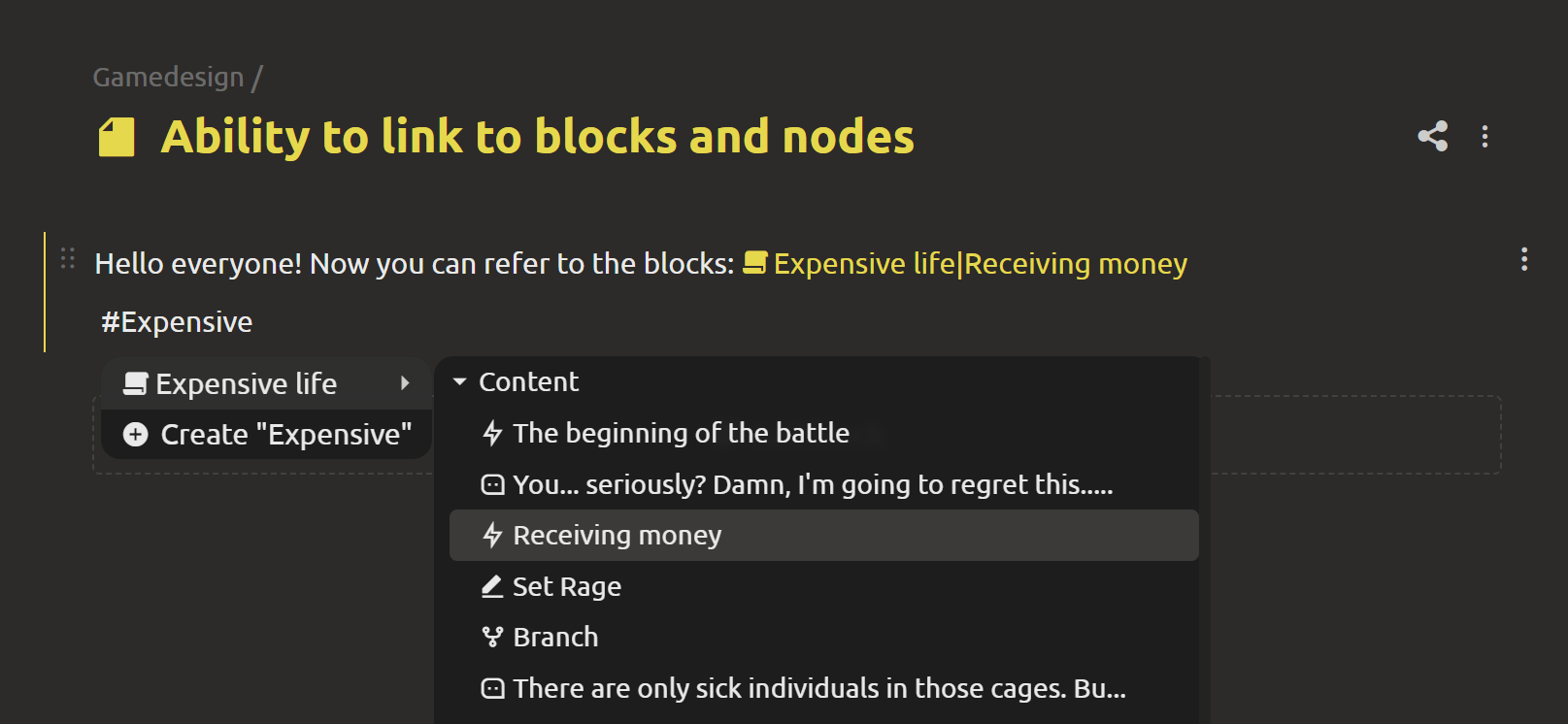Open the Gamedesign breadcrumb link

pos(168,78)
